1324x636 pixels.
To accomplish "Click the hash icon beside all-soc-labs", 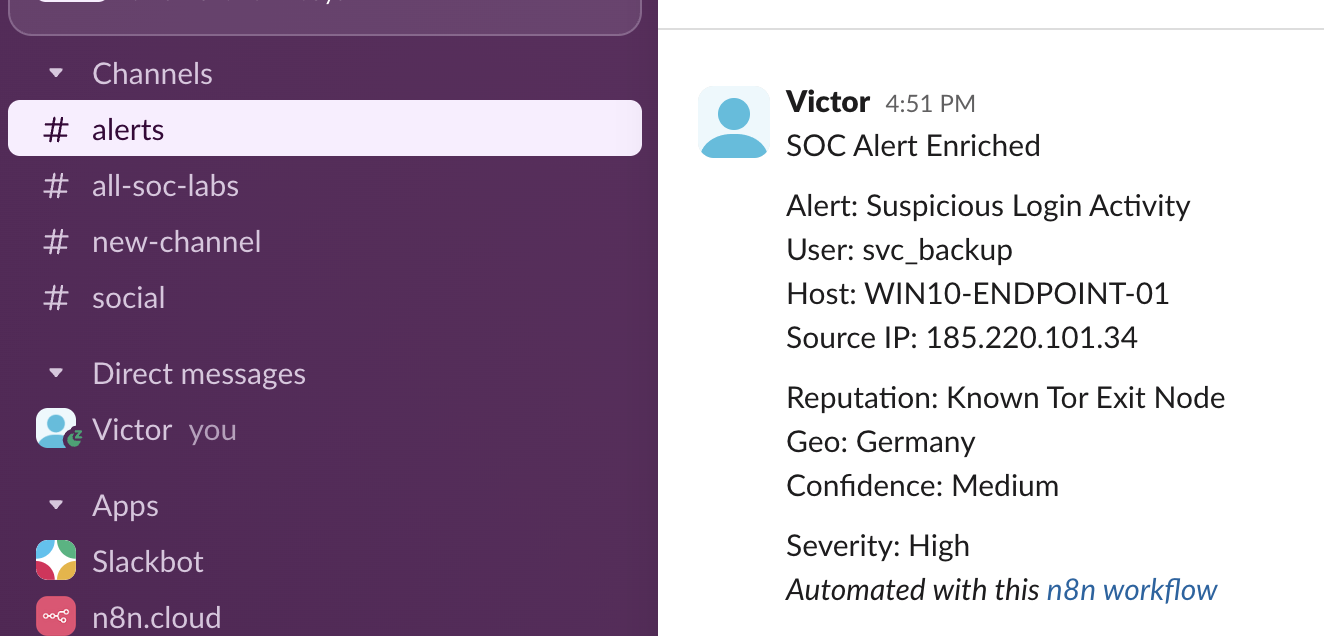I will pos(55,185).
